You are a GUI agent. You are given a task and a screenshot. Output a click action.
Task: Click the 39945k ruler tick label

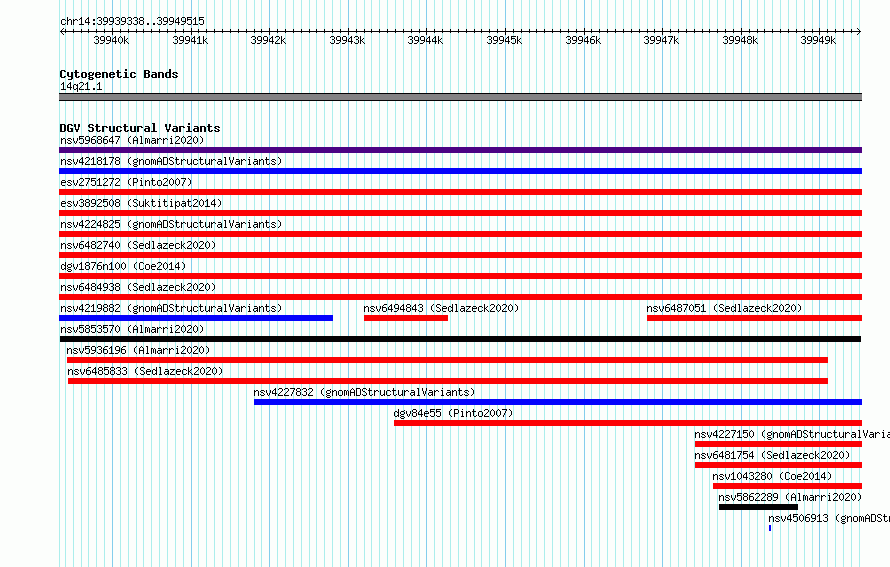pyautogui.click(x=504, y=40)
